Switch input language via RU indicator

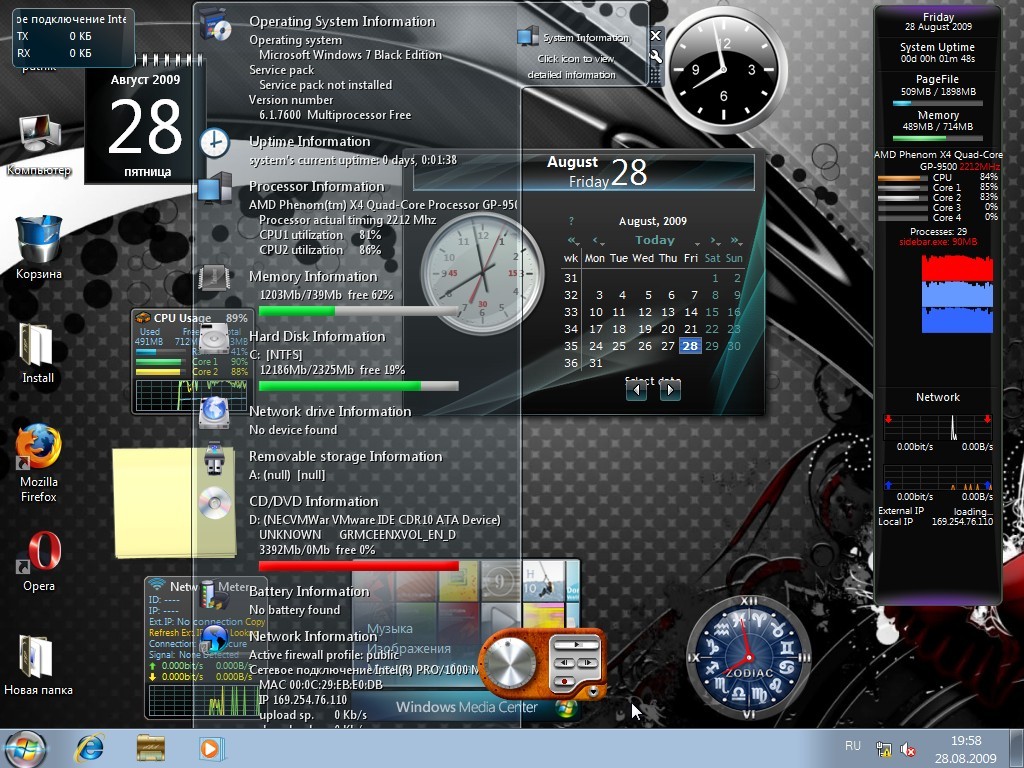853,746
